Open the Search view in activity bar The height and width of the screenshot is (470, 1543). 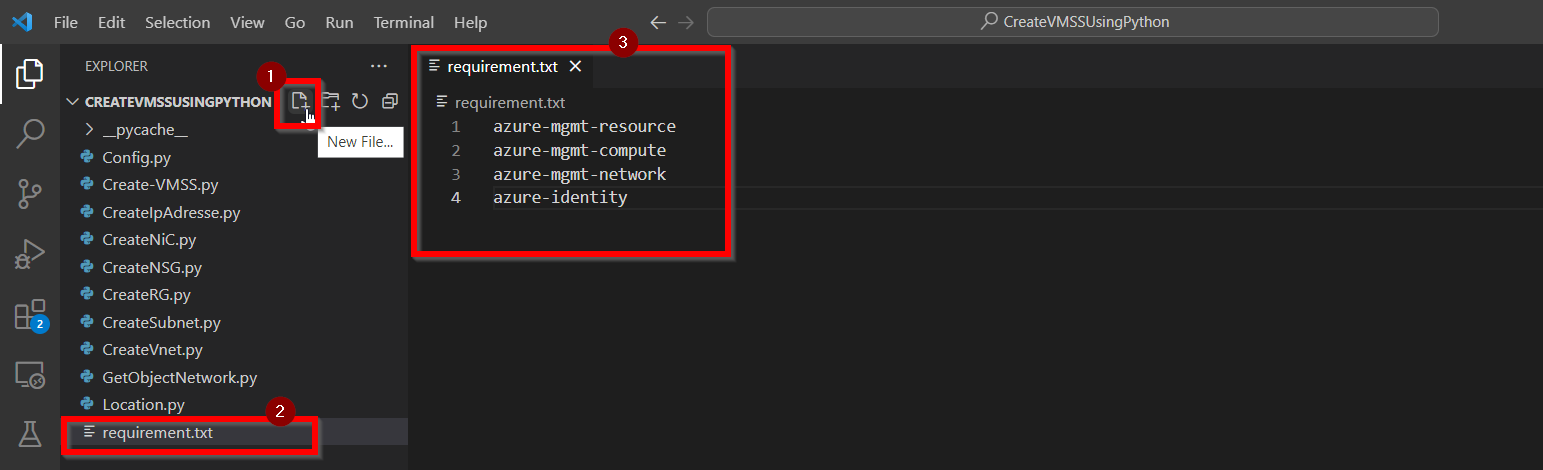tap(30, 133)
